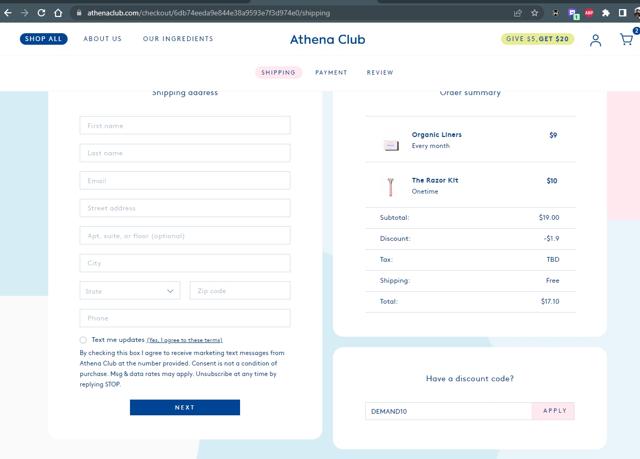Toggle the browser side panel icon
640x459 pixels.
coord(622,13)
